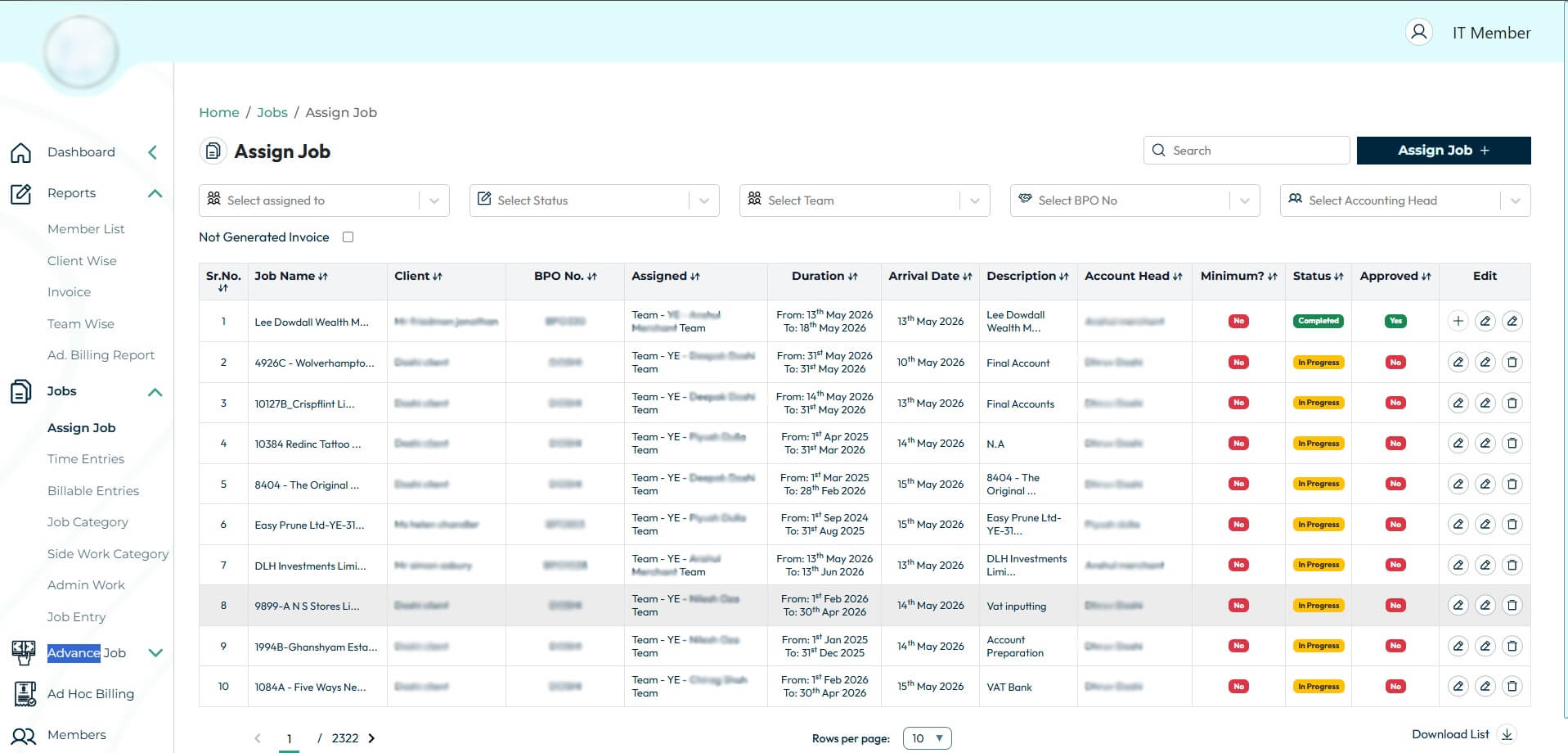Screen dimensions: 1568x753
Task: Delete the 1084A - Five Ways job
Action: 1512,686
